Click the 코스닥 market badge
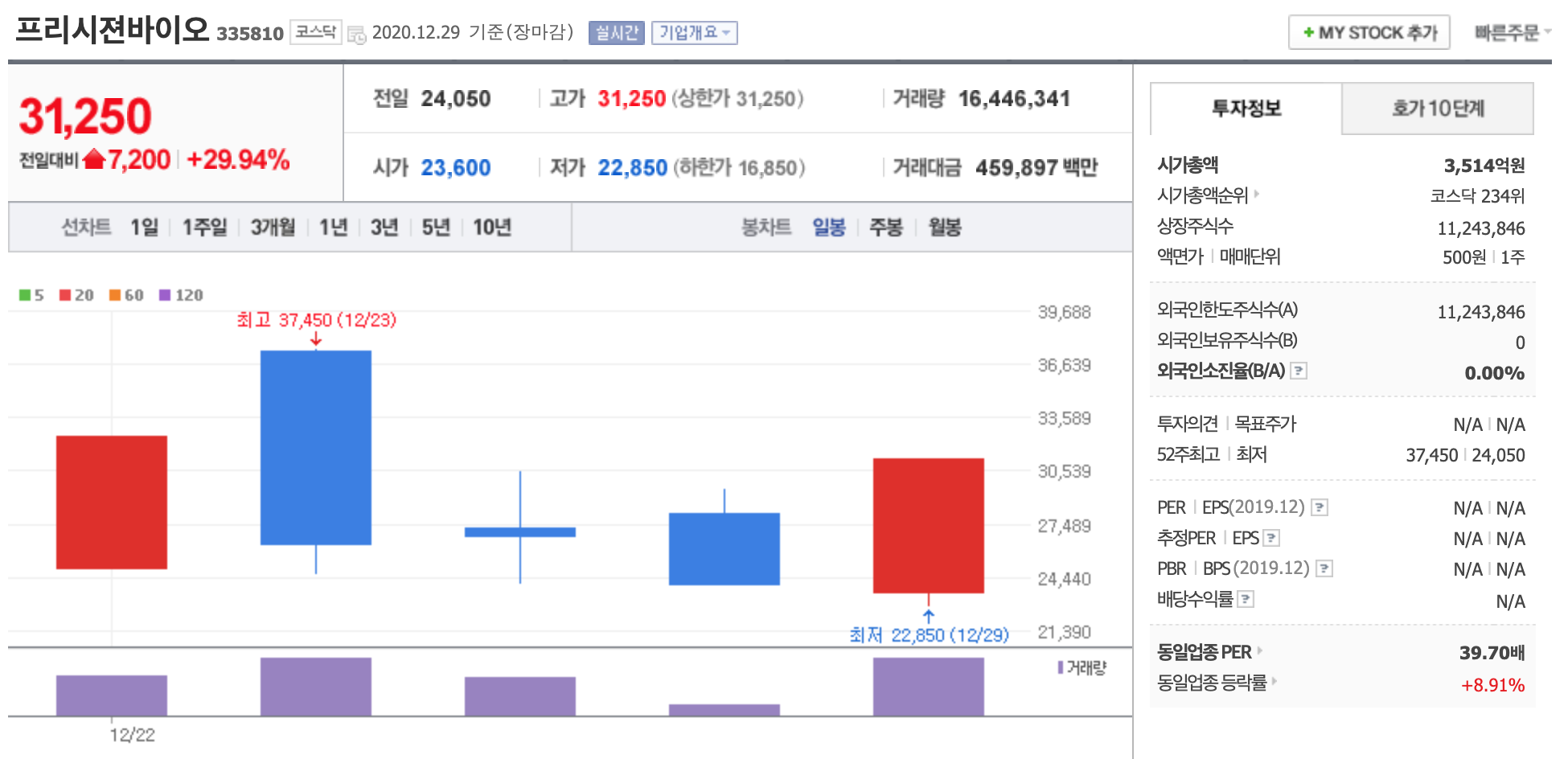The width and height of the screenshot is (1568, 759). (315, 32)
